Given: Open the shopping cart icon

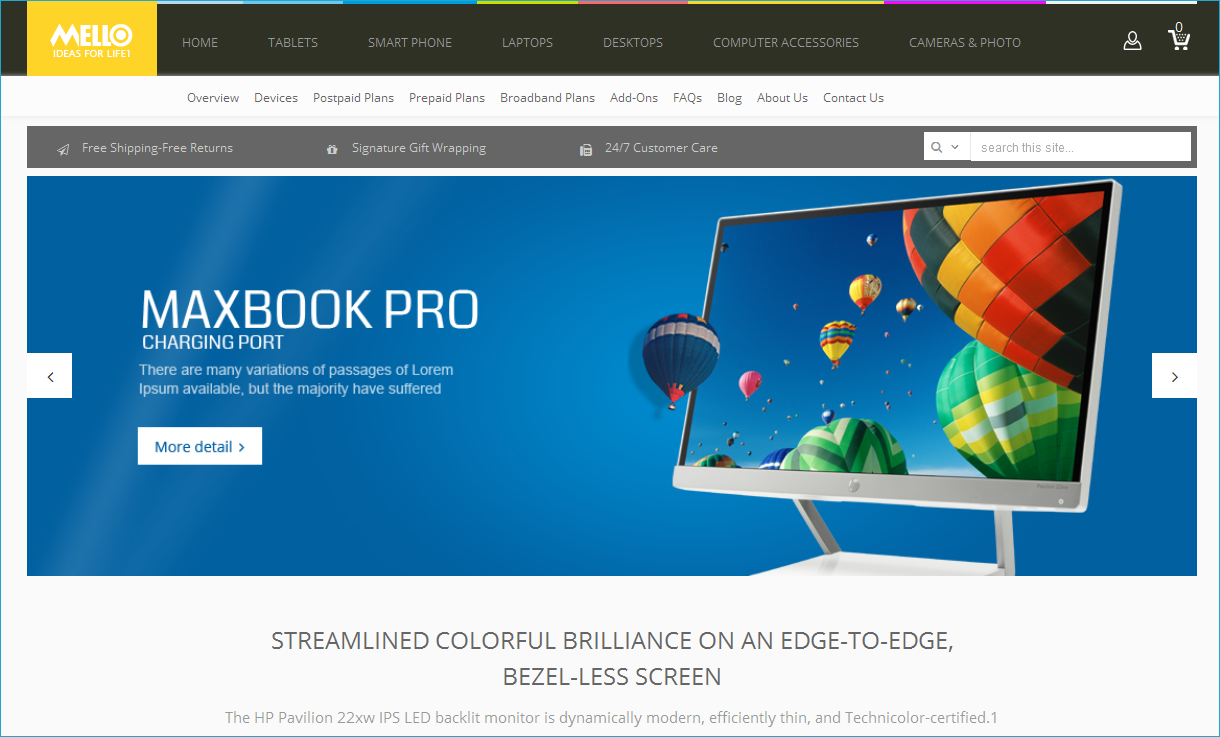Looking at the screenshot, I should 1179,38.
